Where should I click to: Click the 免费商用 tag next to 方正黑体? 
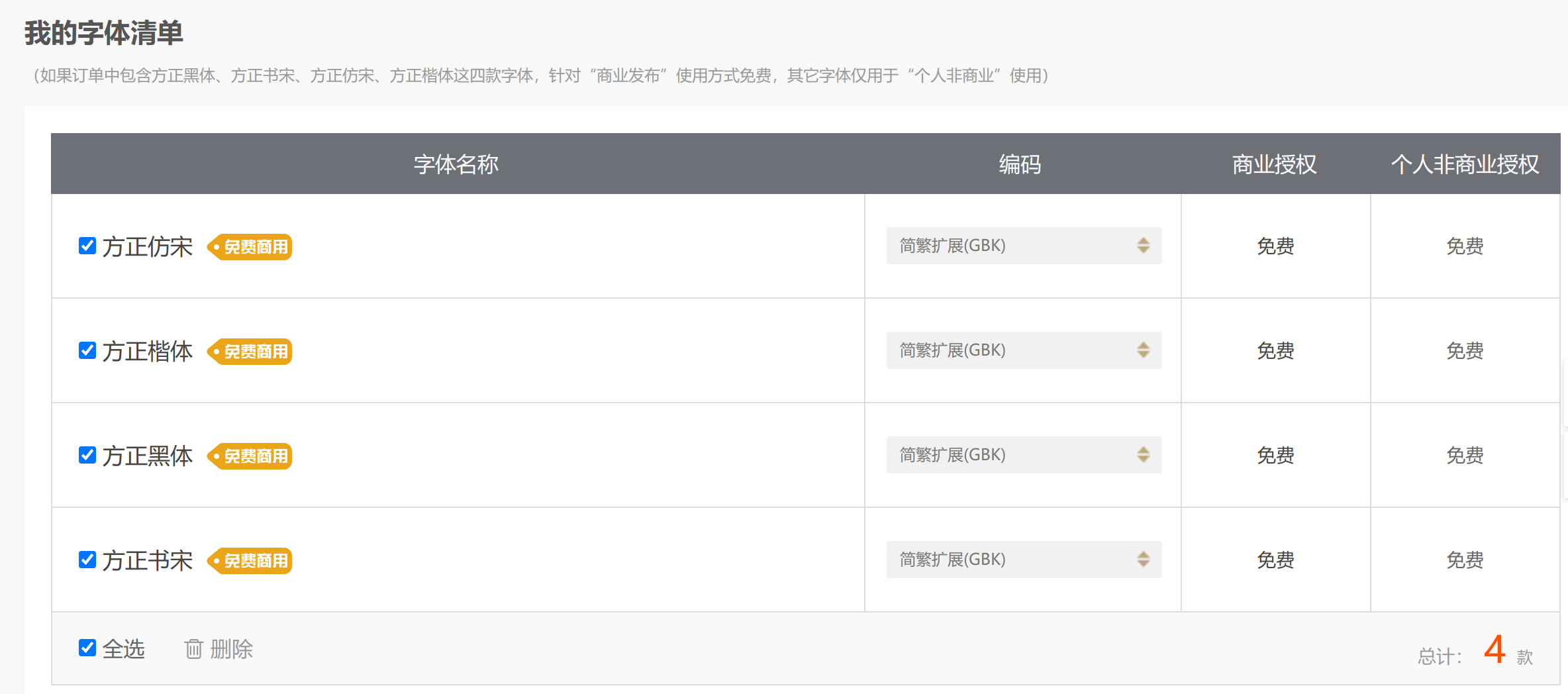(250, 456)
